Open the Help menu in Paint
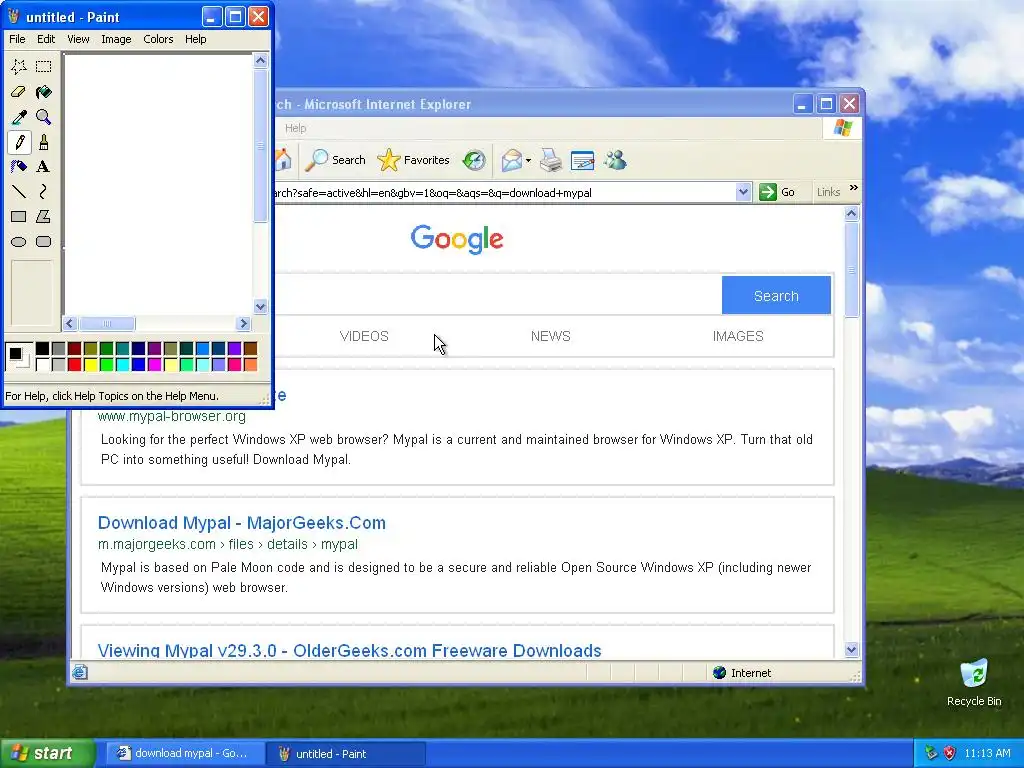Screen dimensions: 1024x768 [195, 39]
